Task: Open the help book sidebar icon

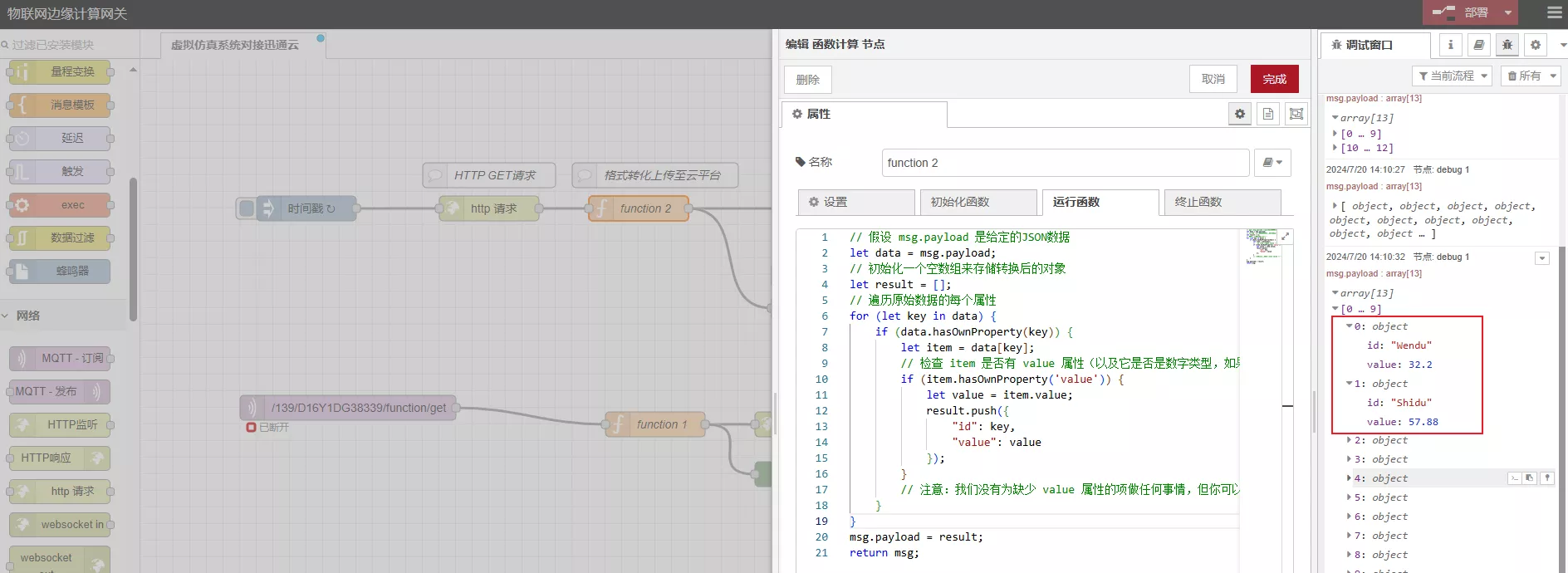Action: 1478,45
